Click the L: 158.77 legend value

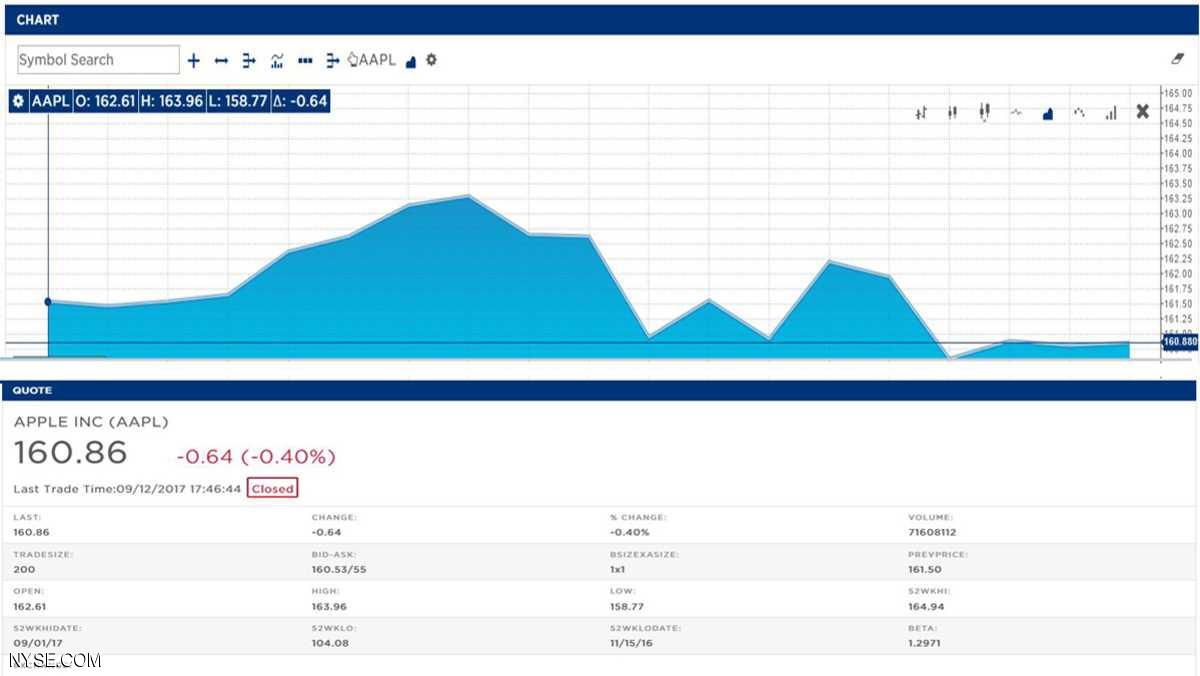[237, 101]
